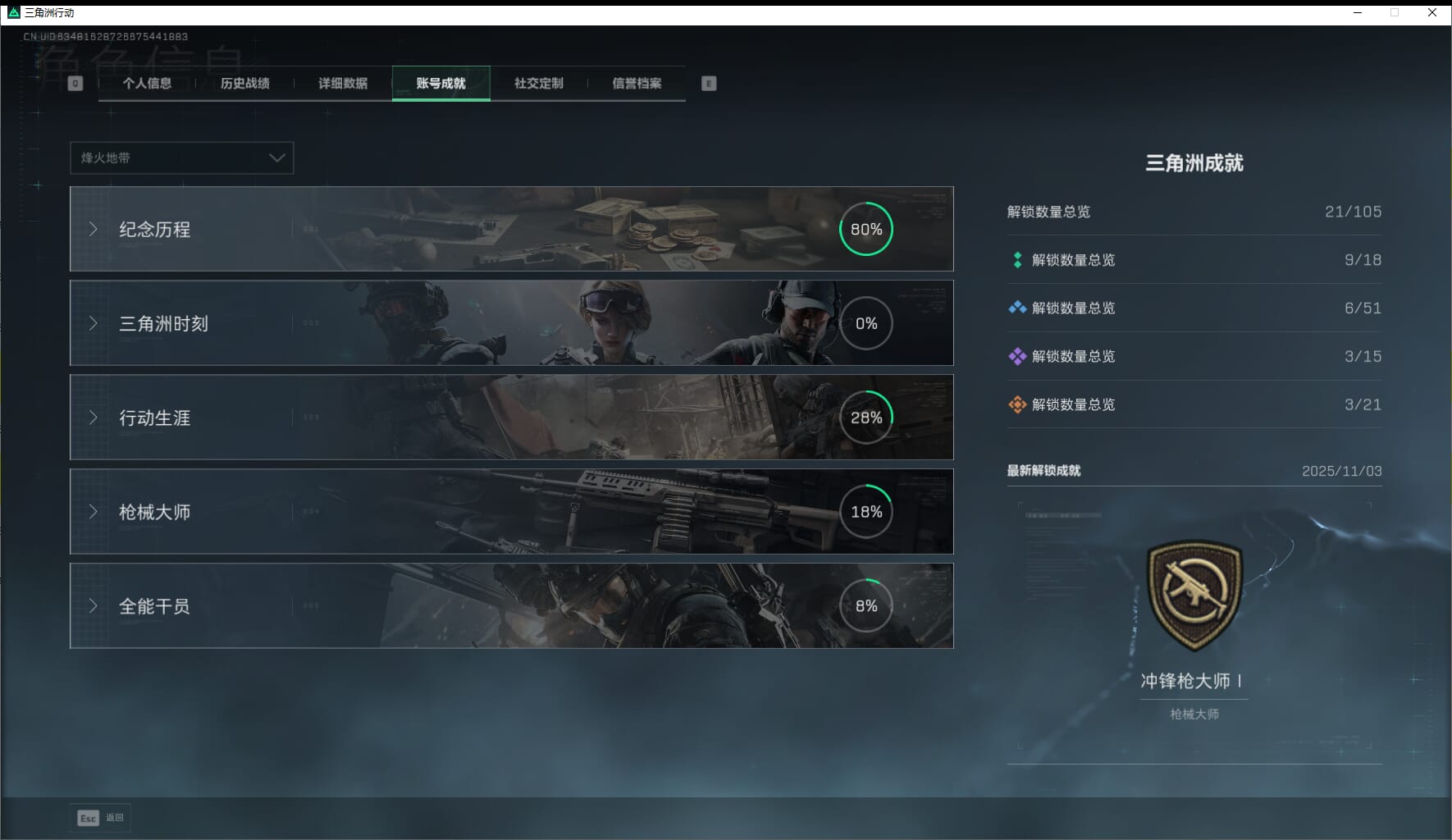Screen dimensions: 1452x840
Task: Click the 三角洲成就 panel heading
Action: tap(1194, 163)
